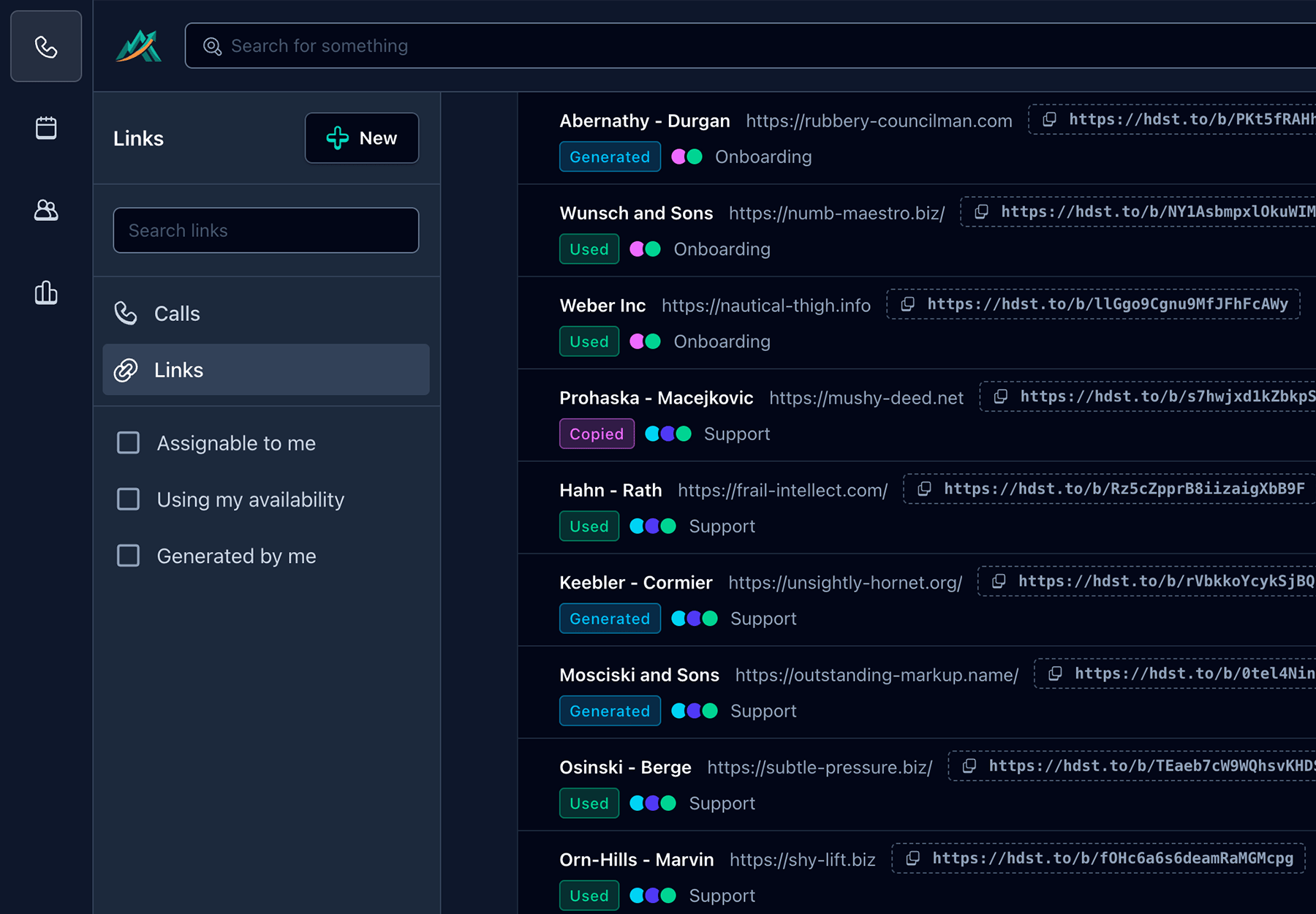The width and height of the screenshot is (1316, 914).
Task: Open https://shy-lift.biz link
Action: 802,860
